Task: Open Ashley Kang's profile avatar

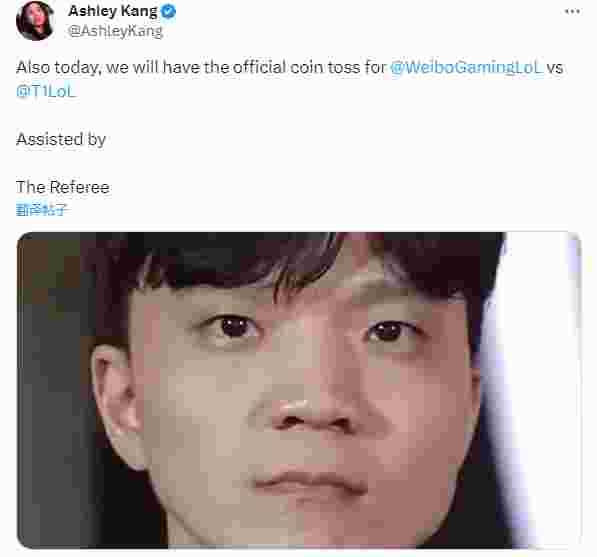Action: (35, 21)
